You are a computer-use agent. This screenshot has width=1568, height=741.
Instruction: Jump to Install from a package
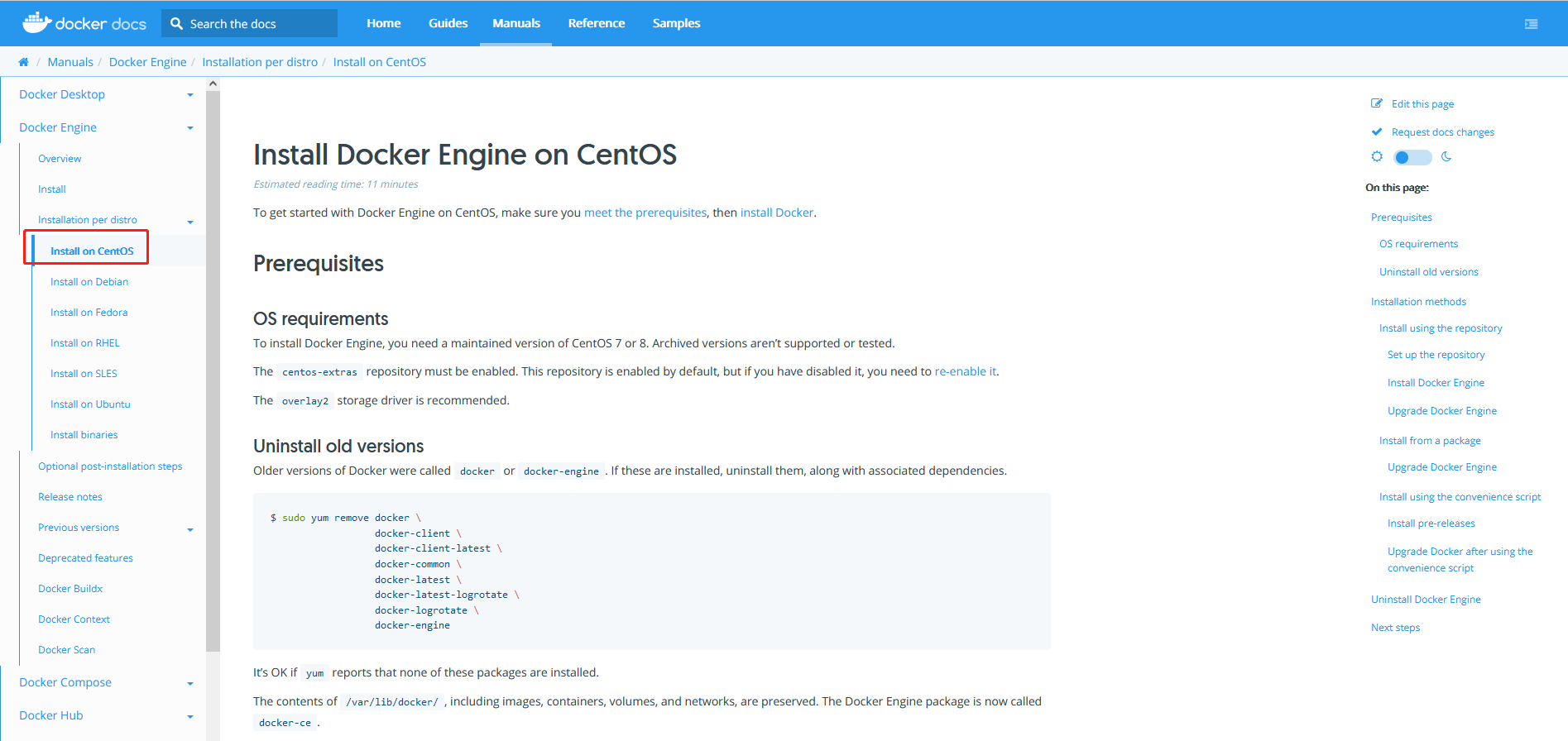pyautogui.click(x=1430, y=441)
